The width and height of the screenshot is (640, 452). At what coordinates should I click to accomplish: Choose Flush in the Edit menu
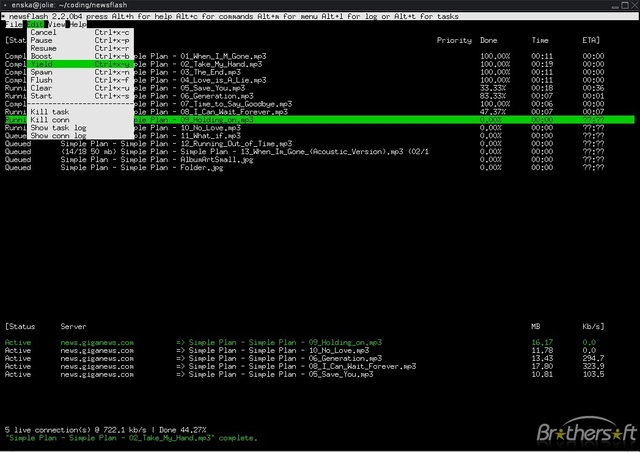80,80
